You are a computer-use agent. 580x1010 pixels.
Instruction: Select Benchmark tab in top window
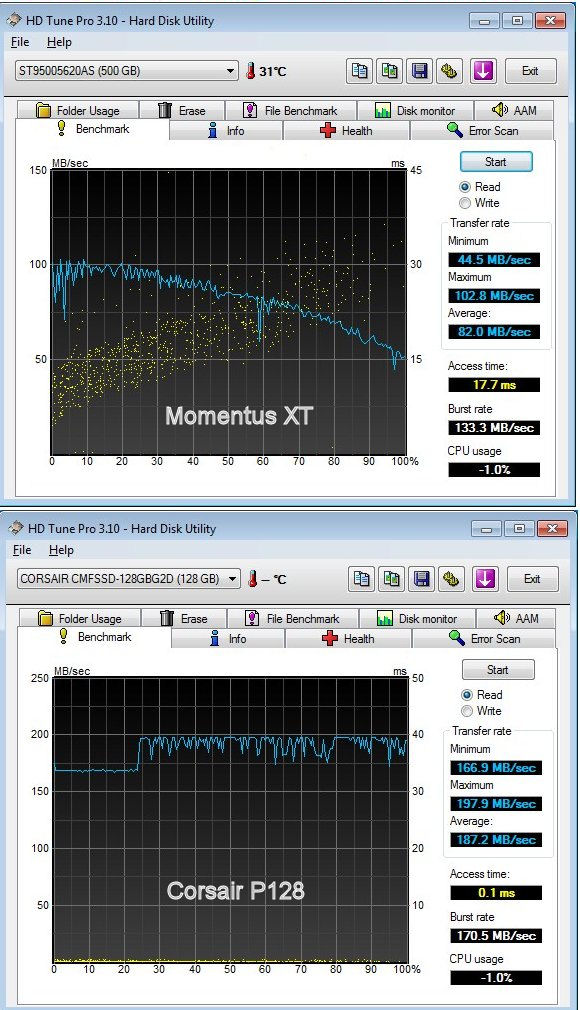[x=93, y=129]
